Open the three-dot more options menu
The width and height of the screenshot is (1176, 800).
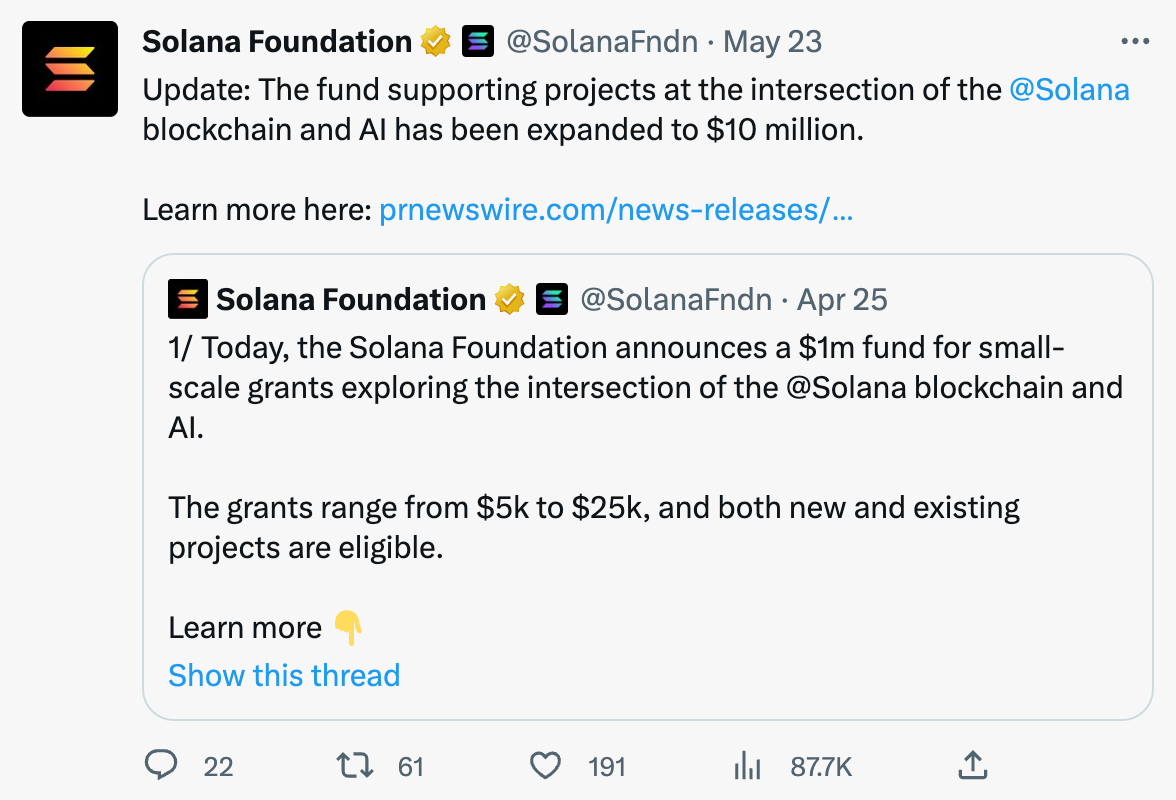click(1135, 42)
